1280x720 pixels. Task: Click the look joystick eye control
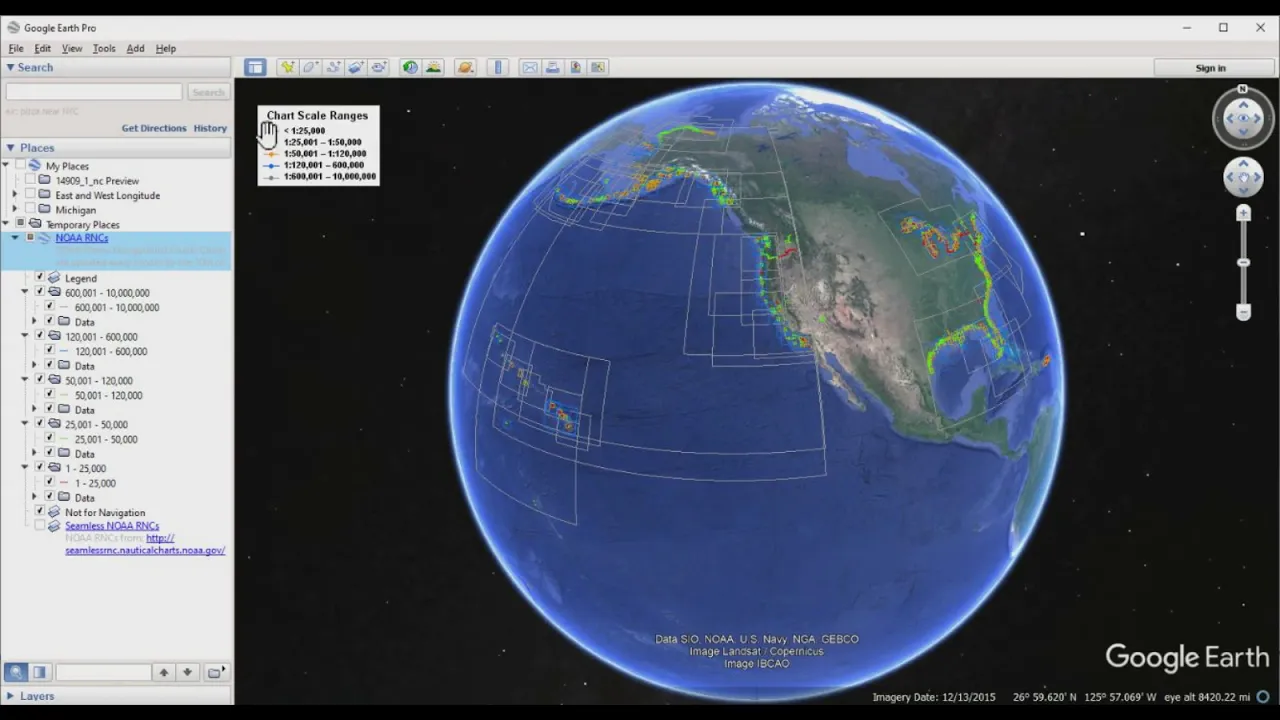[1243, 118]
